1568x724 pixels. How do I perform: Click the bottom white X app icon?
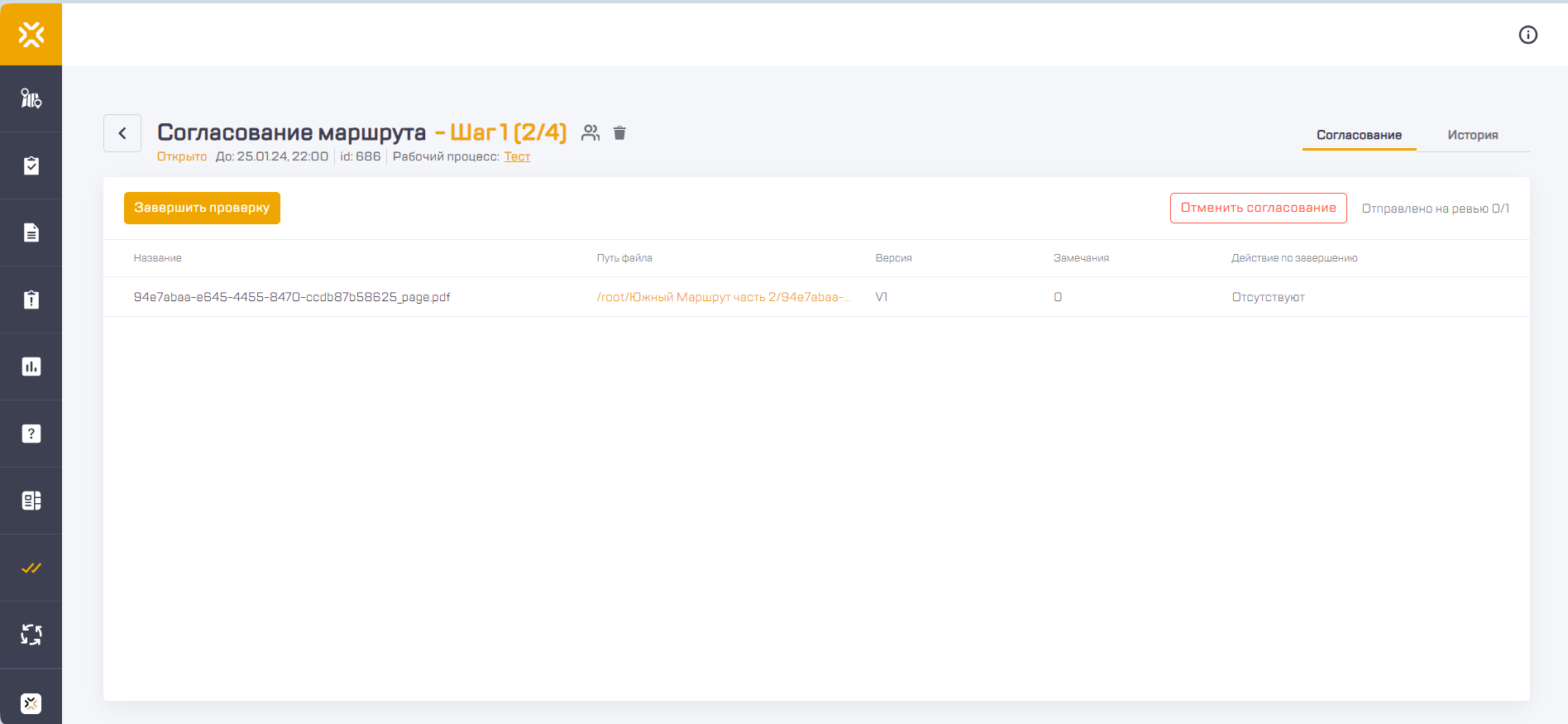pyautogui.click(x=31, y=703)
